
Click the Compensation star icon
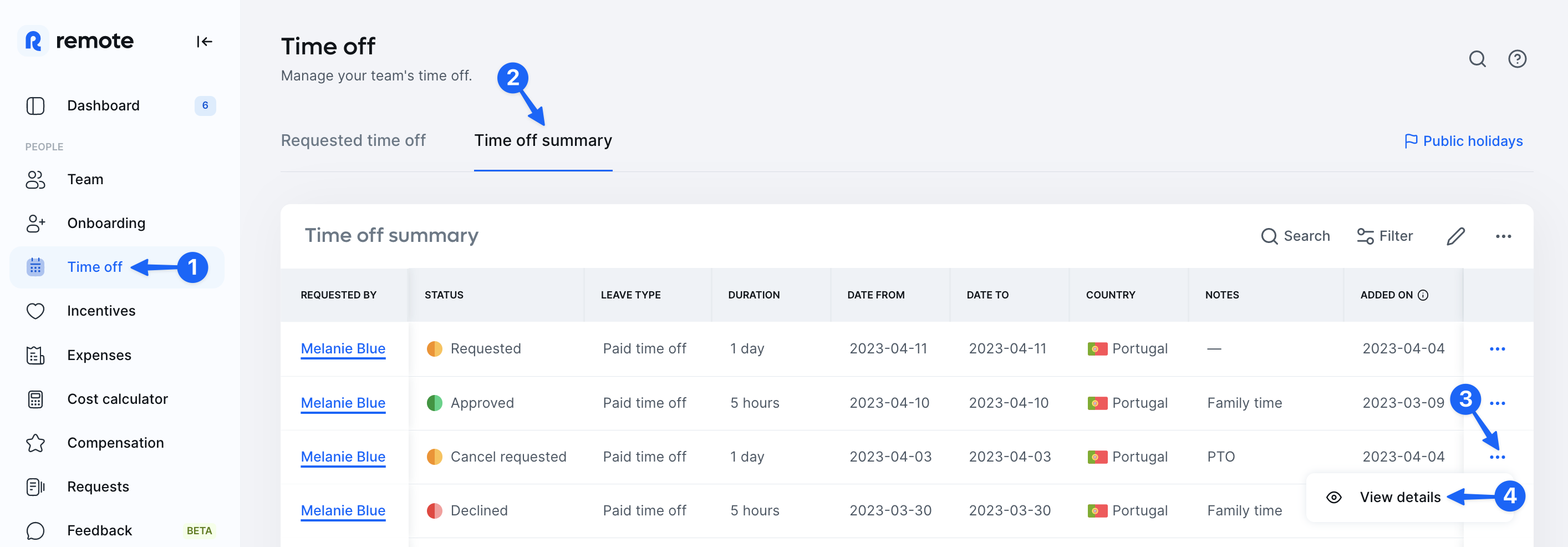35,443
